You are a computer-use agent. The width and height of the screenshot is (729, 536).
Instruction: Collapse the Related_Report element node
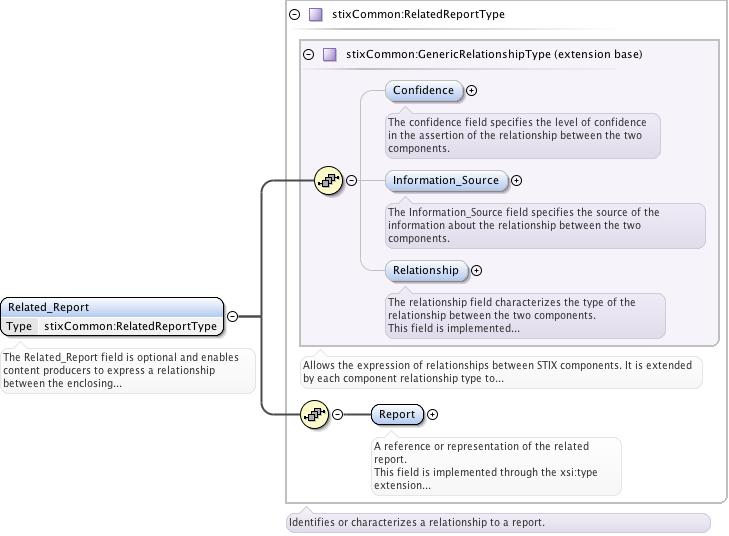pyautogui.click(x=232, y=316)
